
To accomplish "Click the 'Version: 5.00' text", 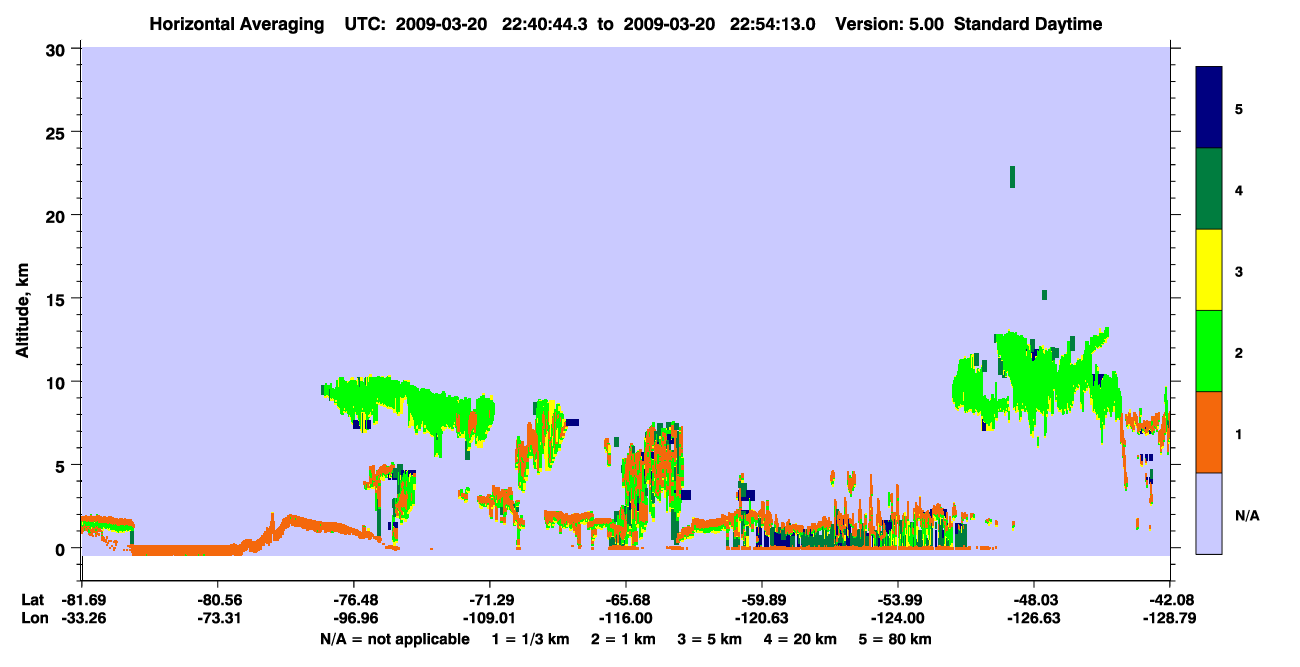I will 890,24.
